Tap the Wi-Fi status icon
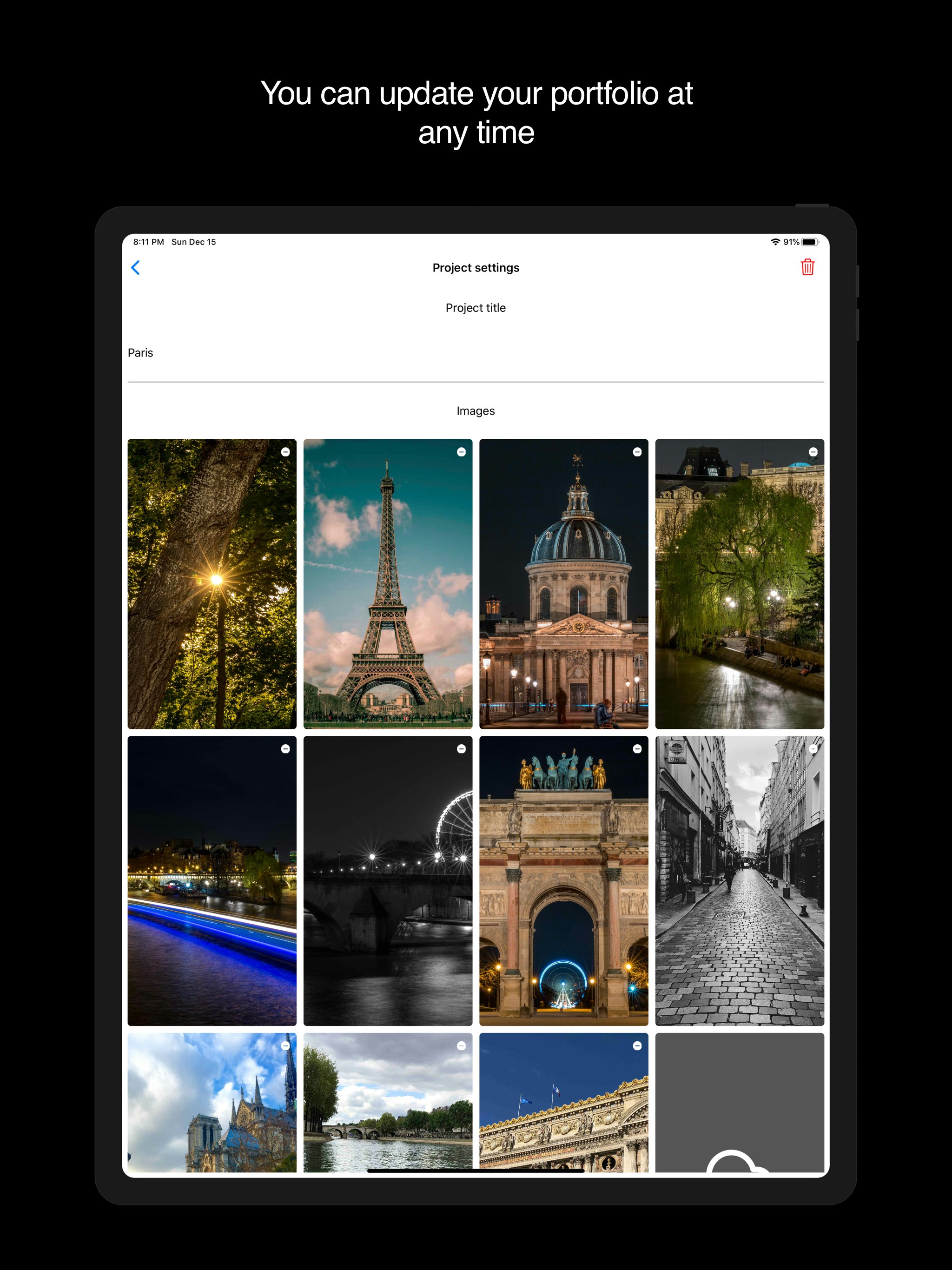 coord(775,242)
